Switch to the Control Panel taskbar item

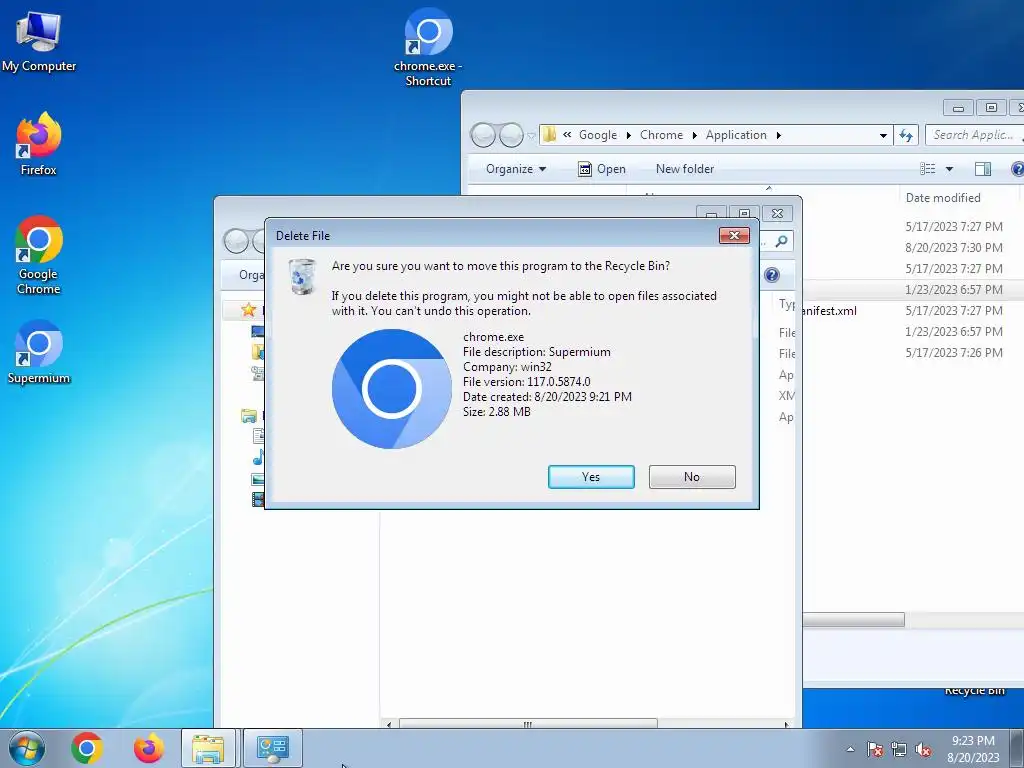pos(273,748)
